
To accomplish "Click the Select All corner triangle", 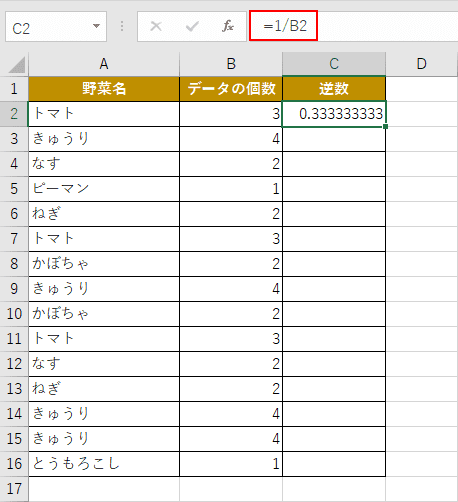I will pyautogui.click(x=17, y=65).
